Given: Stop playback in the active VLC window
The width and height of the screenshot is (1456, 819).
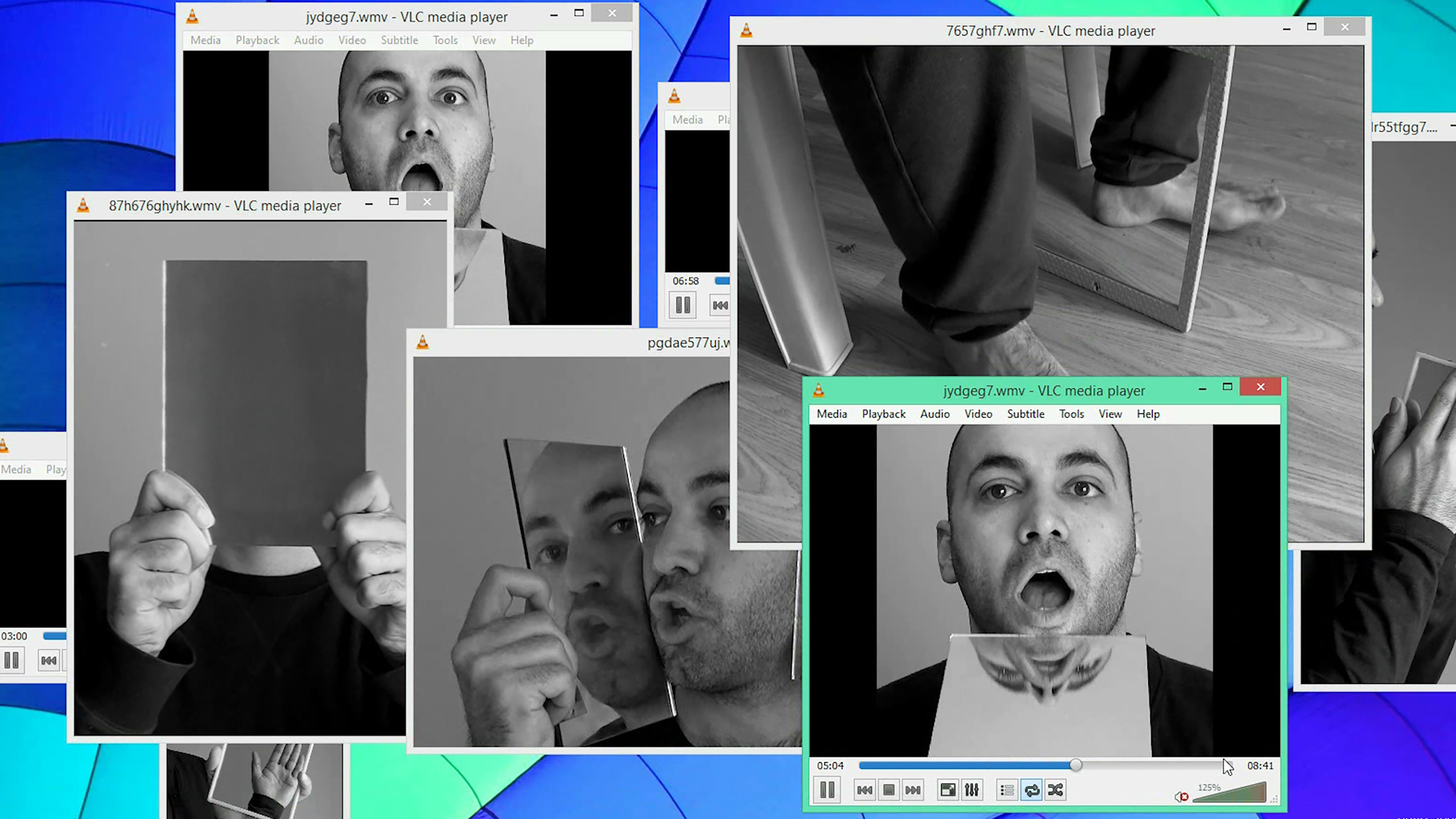Looking at the screenshot, I should pyautogui.click(x=888, y=789).
